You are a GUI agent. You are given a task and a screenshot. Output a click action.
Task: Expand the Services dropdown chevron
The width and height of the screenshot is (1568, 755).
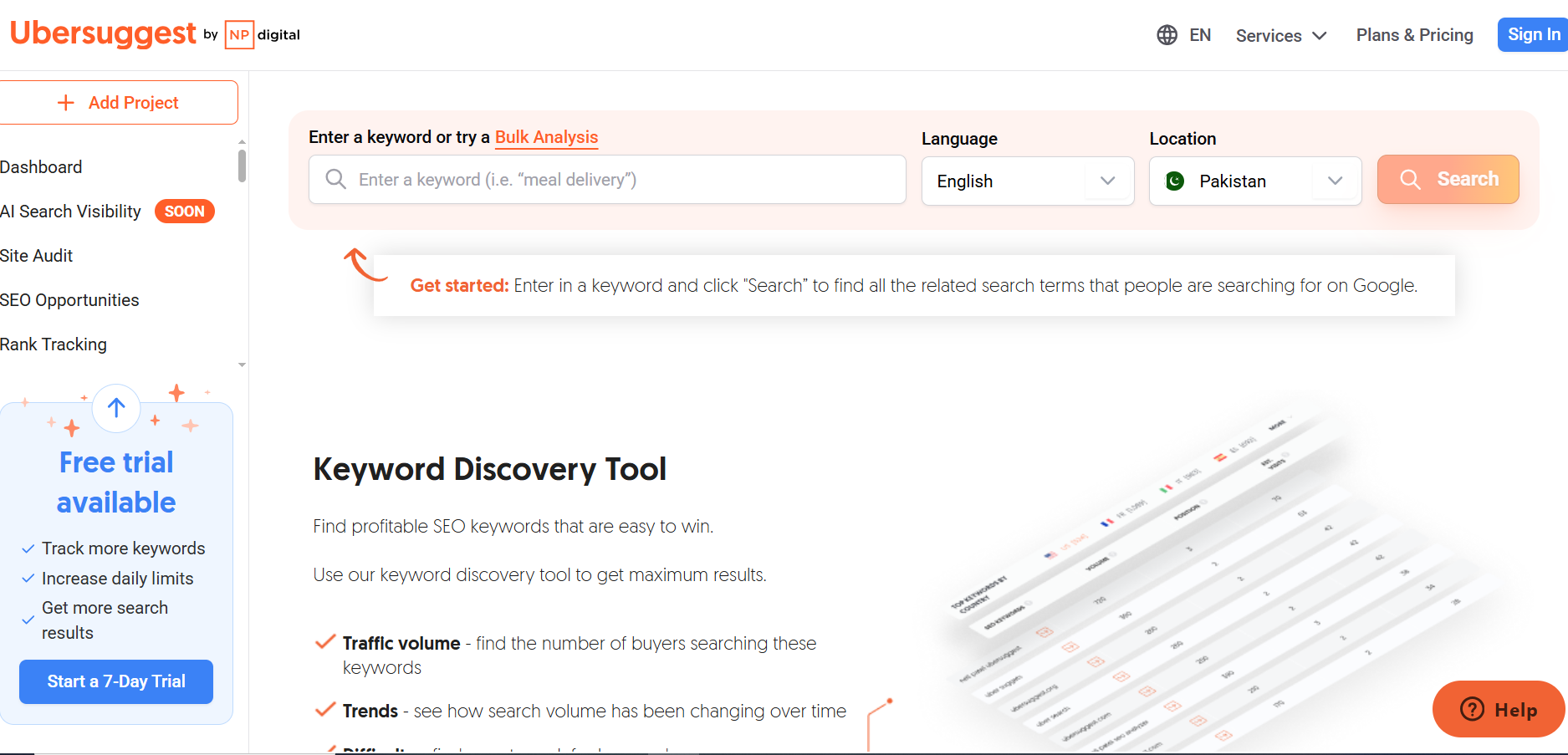pos(1320,36)
